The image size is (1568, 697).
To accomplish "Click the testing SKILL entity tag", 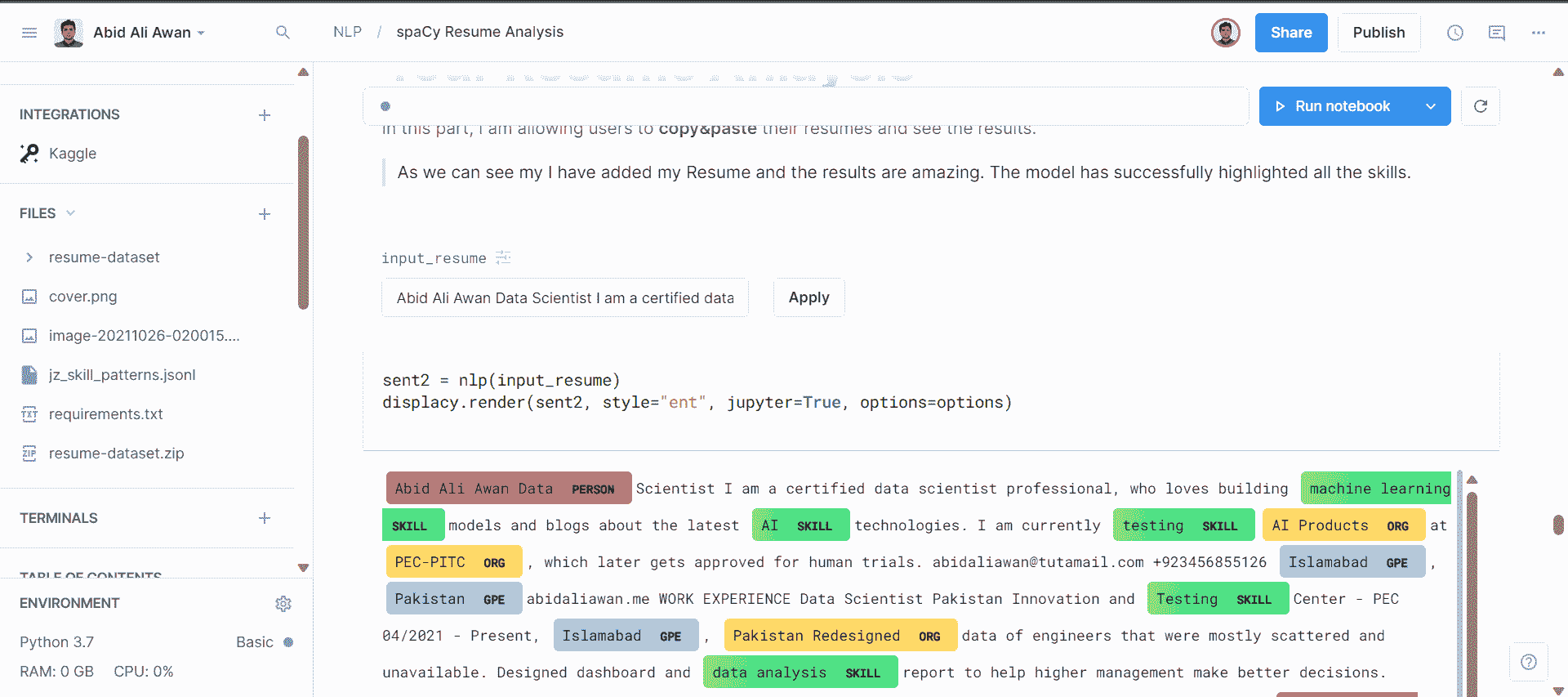I will [x=1183, y=525].
